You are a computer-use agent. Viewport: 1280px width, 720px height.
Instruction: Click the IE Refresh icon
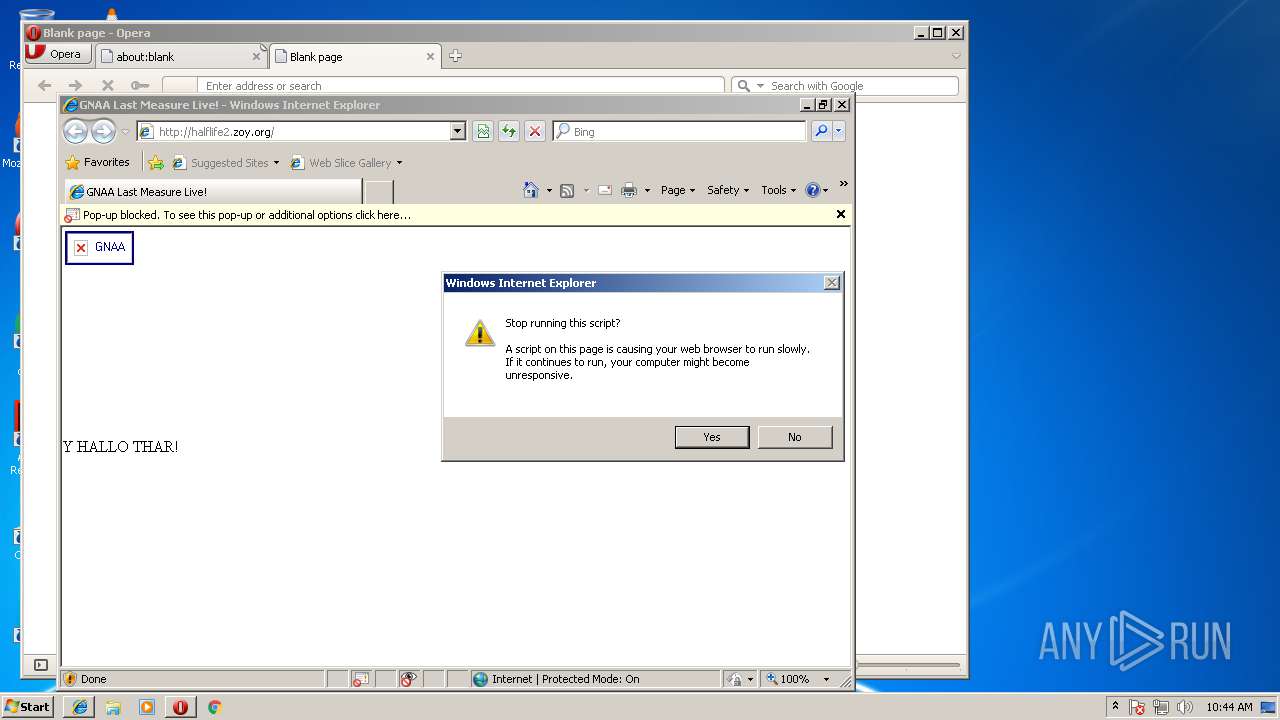(x=509, y=131)
